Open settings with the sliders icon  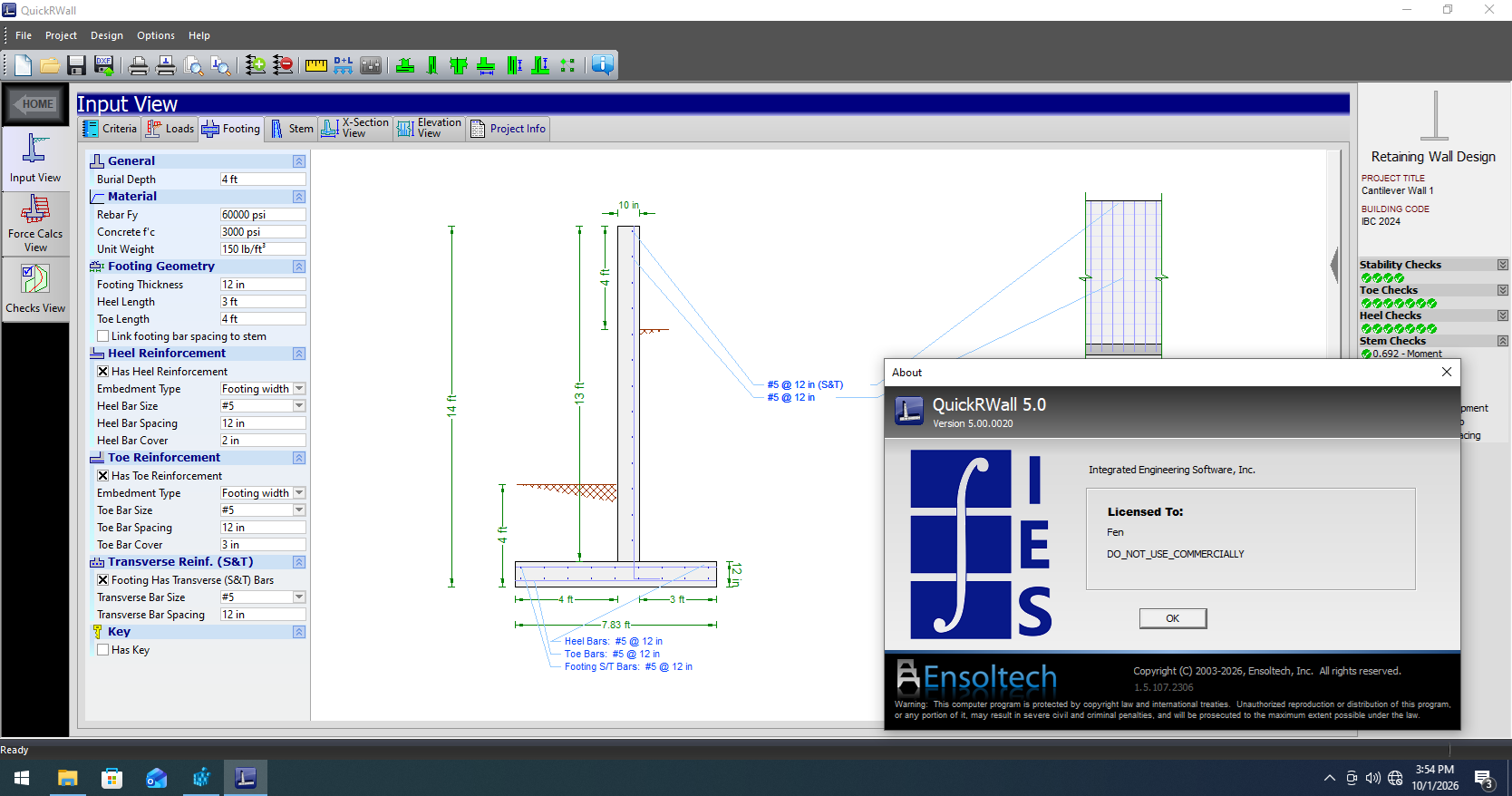371,65
